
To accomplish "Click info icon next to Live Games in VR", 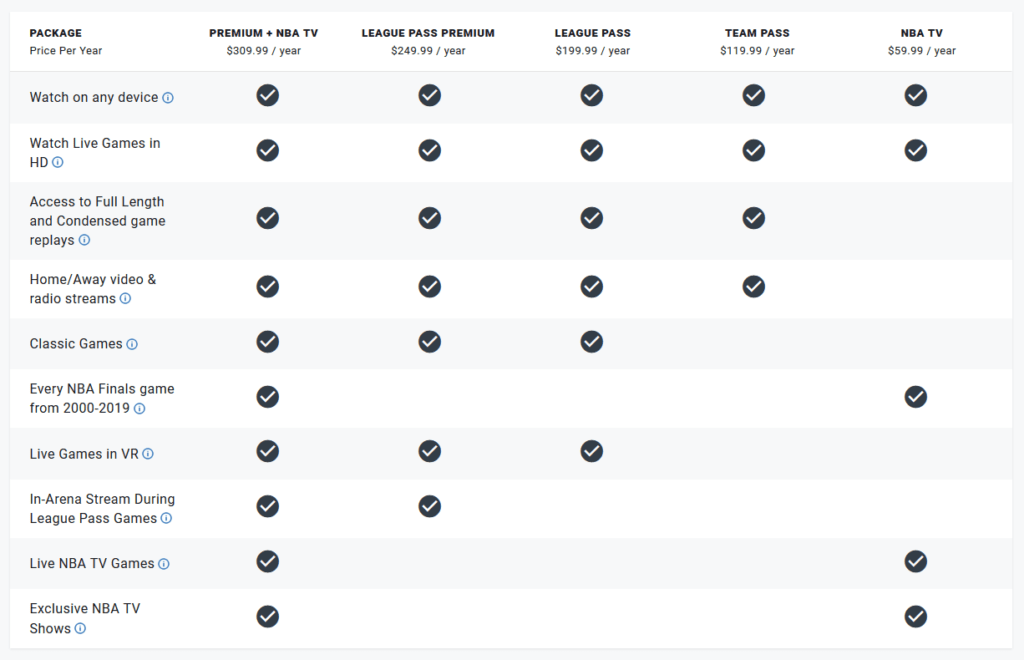I will 148,454.
